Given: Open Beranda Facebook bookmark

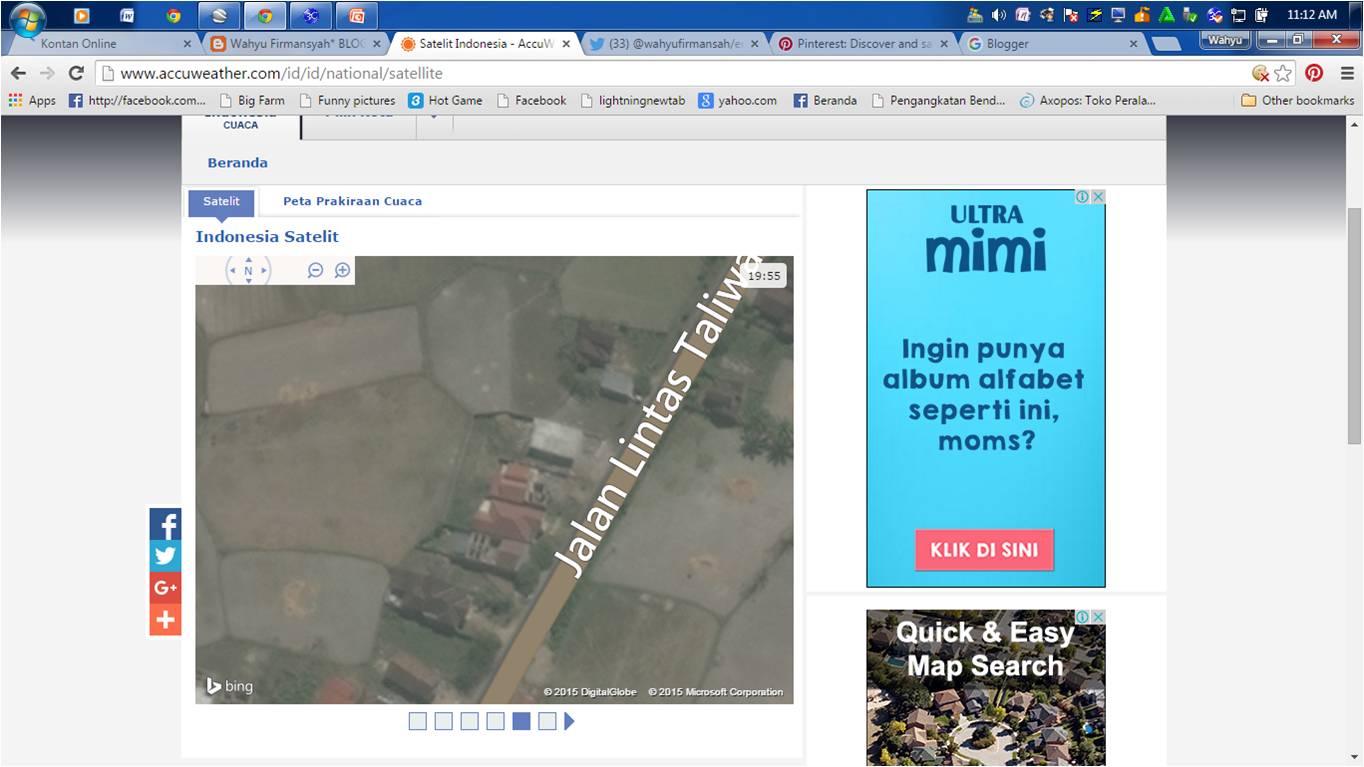Looking at the screenshot, I should pos(825,100).
